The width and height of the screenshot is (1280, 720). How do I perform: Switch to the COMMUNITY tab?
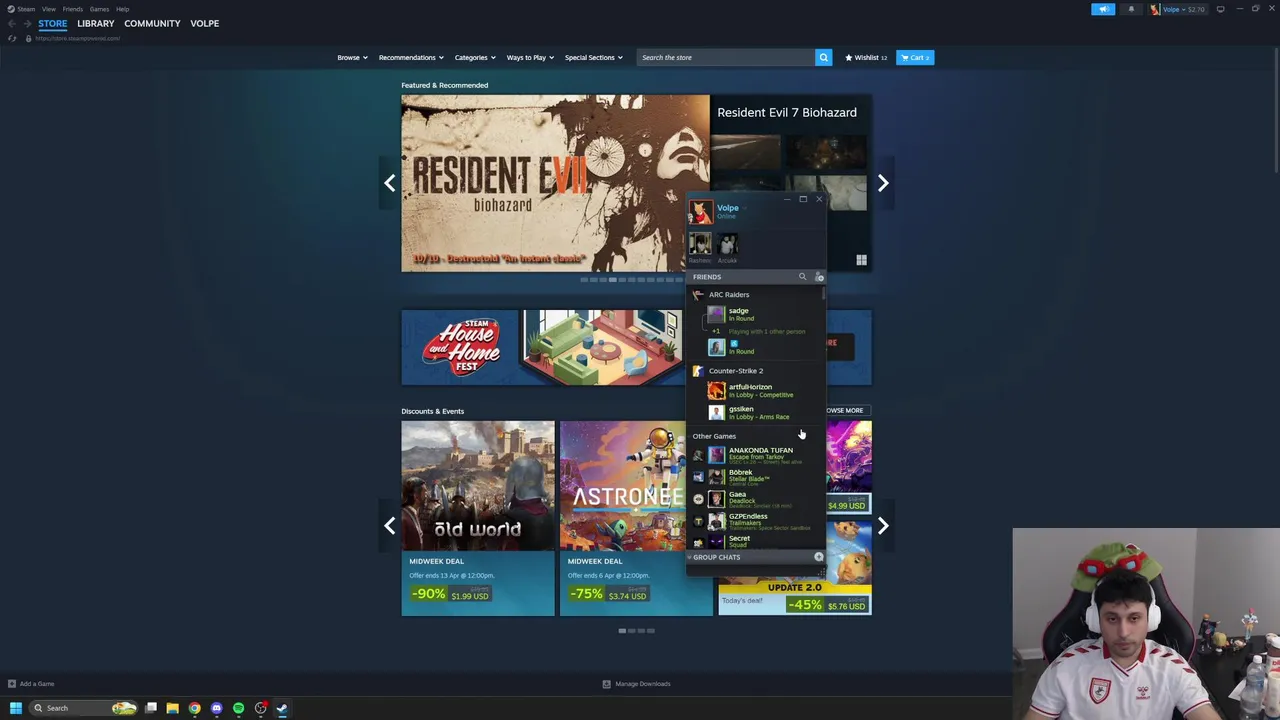point(152,23)
